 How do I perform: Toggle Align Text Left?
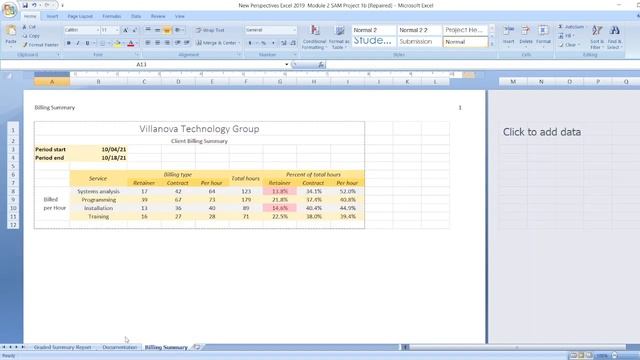click(x=148, y=43)
